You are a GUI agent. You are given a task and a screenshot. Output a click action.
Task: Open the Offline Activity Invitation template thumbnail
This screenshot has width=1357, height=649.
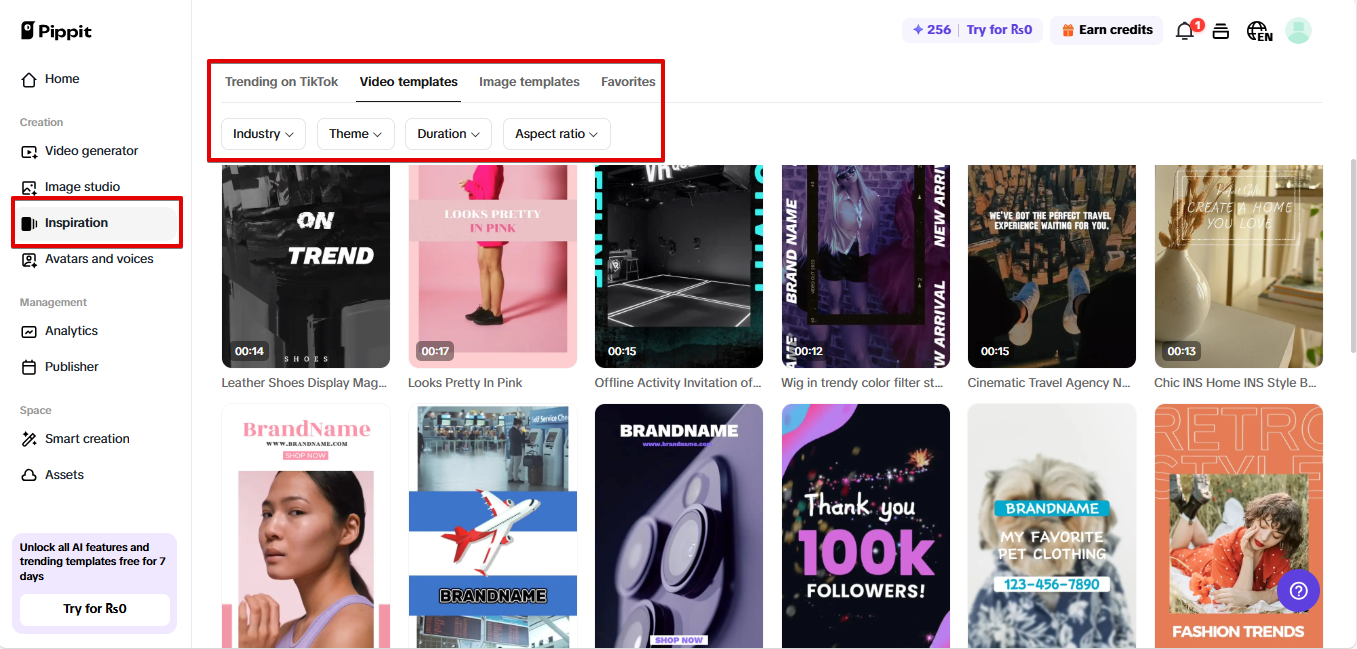[x=679, y=266]
